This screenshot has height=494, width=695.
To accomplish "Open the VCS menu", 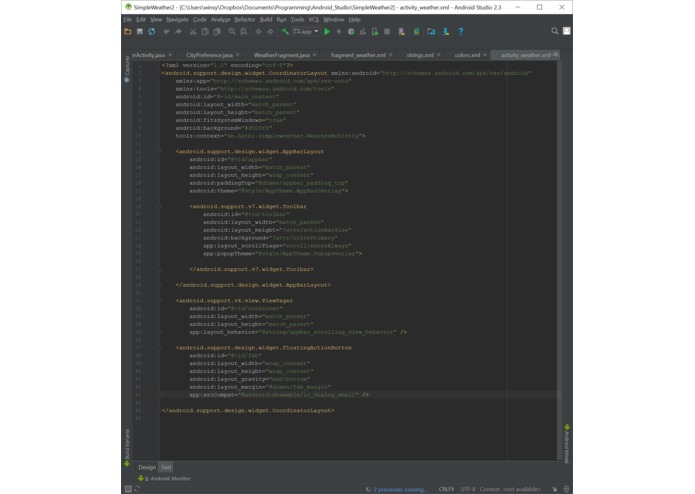I will coord(314,19).
